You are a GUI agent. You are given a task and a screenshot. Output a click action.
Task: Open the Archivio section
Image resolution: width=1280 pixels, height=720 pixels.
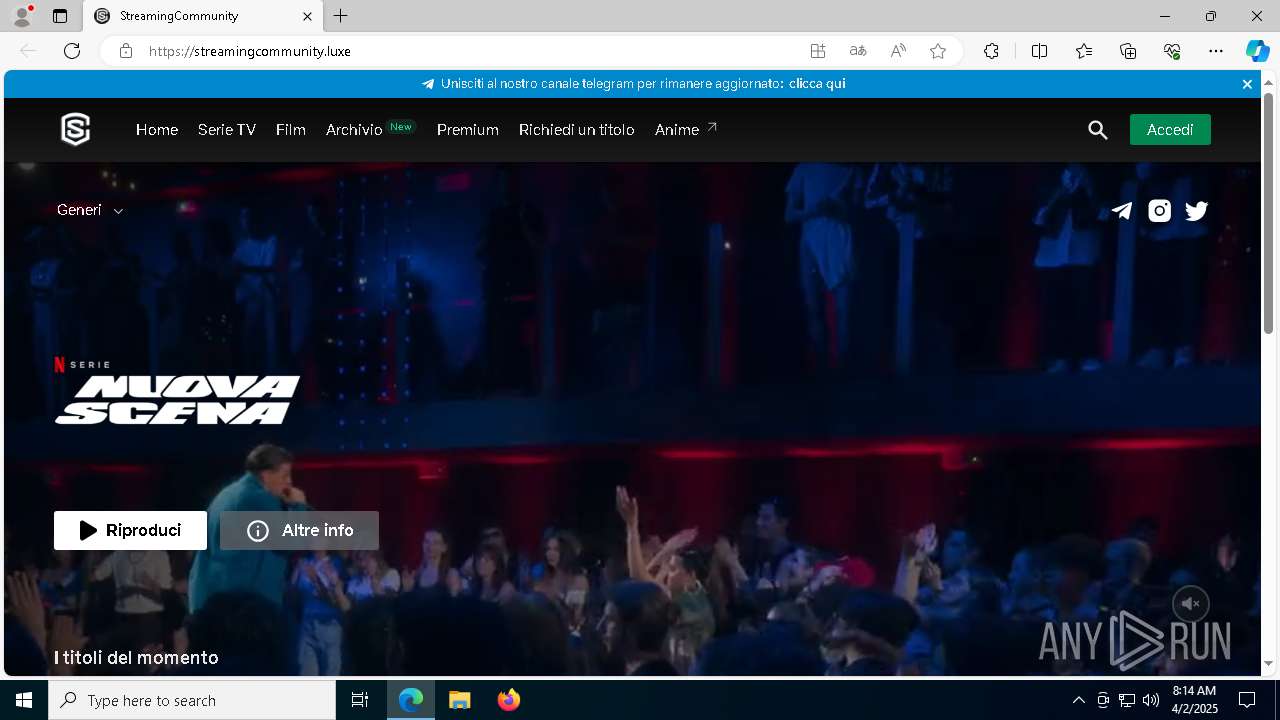(354, 130)
